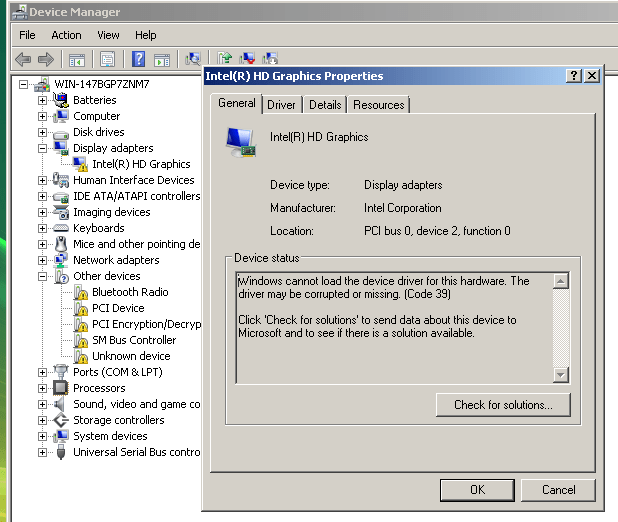The image size is (618, 522).
Task: Click the Update Driver Software toolbar icon
Action: (x=225, y=60)
